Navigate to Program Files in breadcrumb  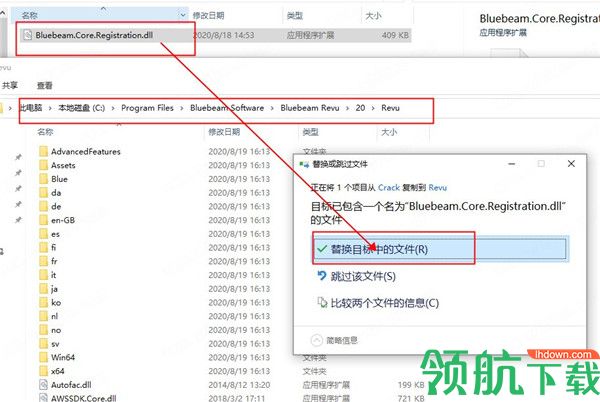(x=147, y=108)
